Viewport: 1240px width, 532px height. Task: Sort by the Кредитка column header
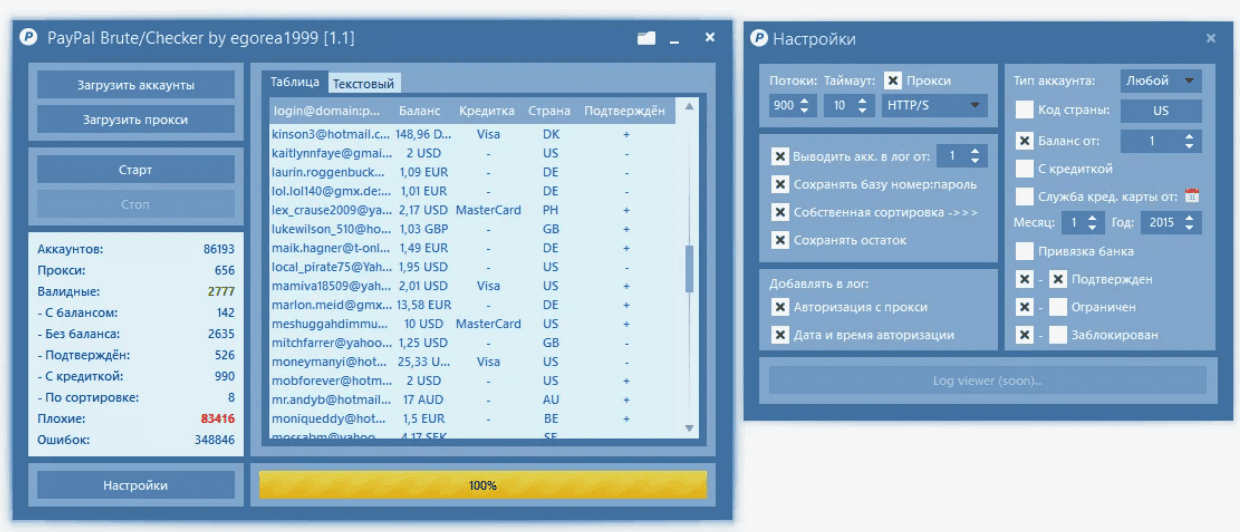[487, 111]
